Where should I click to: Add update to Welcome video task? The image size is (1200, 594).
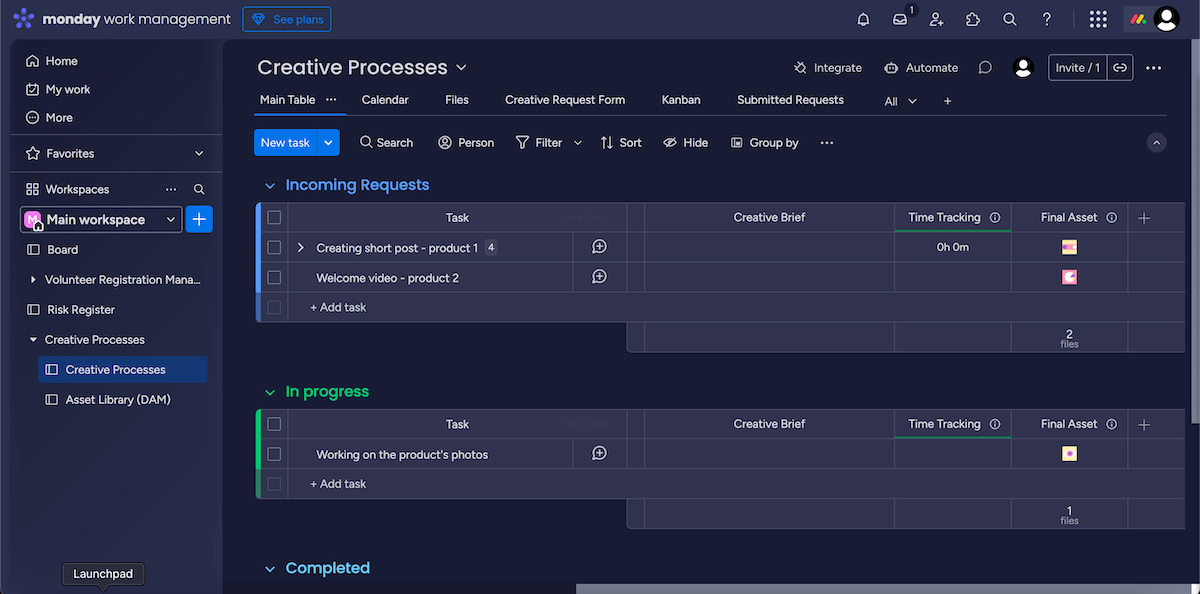599,277
